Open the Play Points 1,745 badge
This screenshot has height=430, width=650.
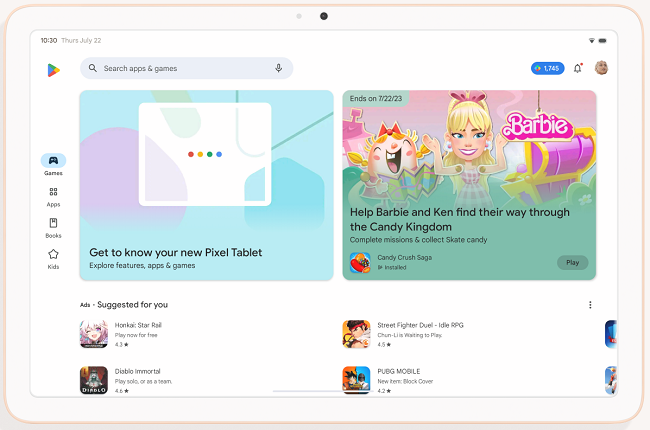pos(547,68)
